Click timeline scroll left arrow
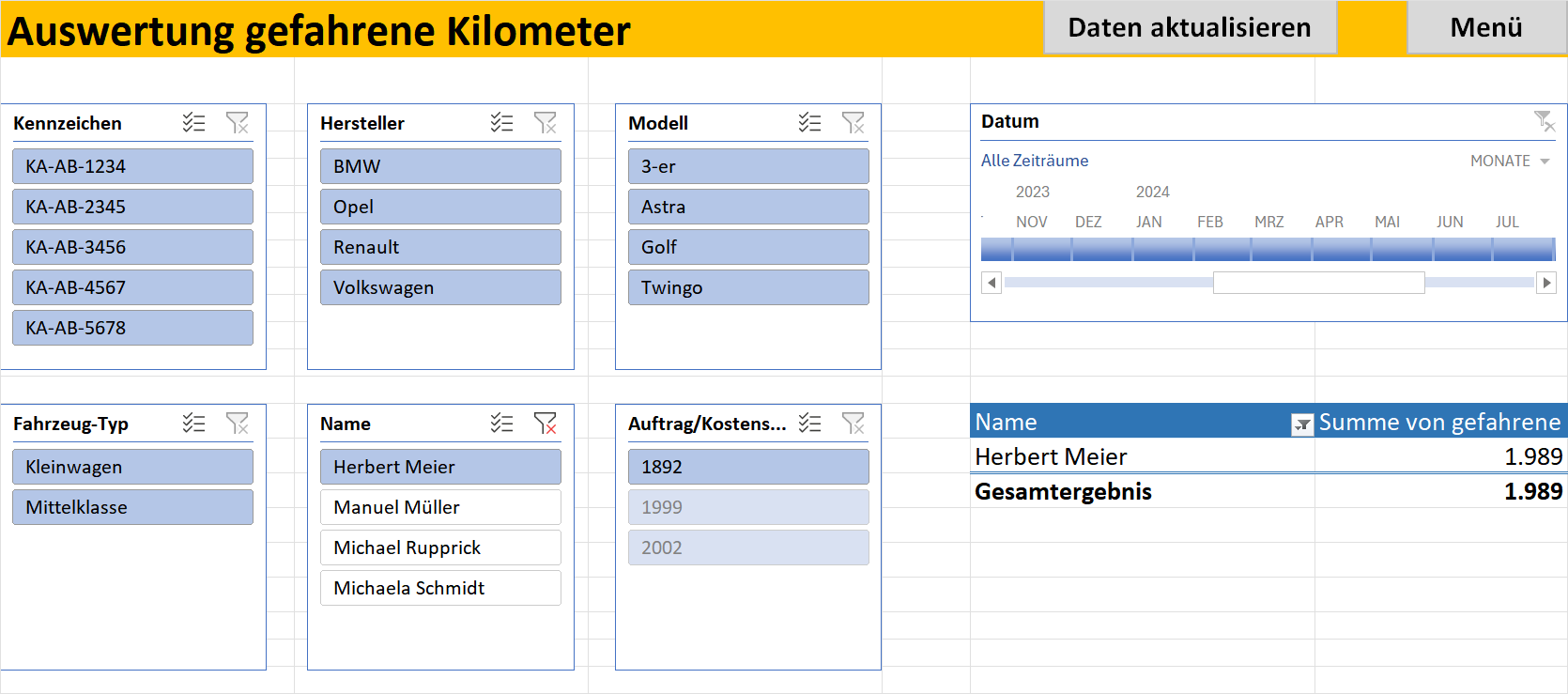The image size is (1568, 694). pyautogui.click(x=992, y=283)
